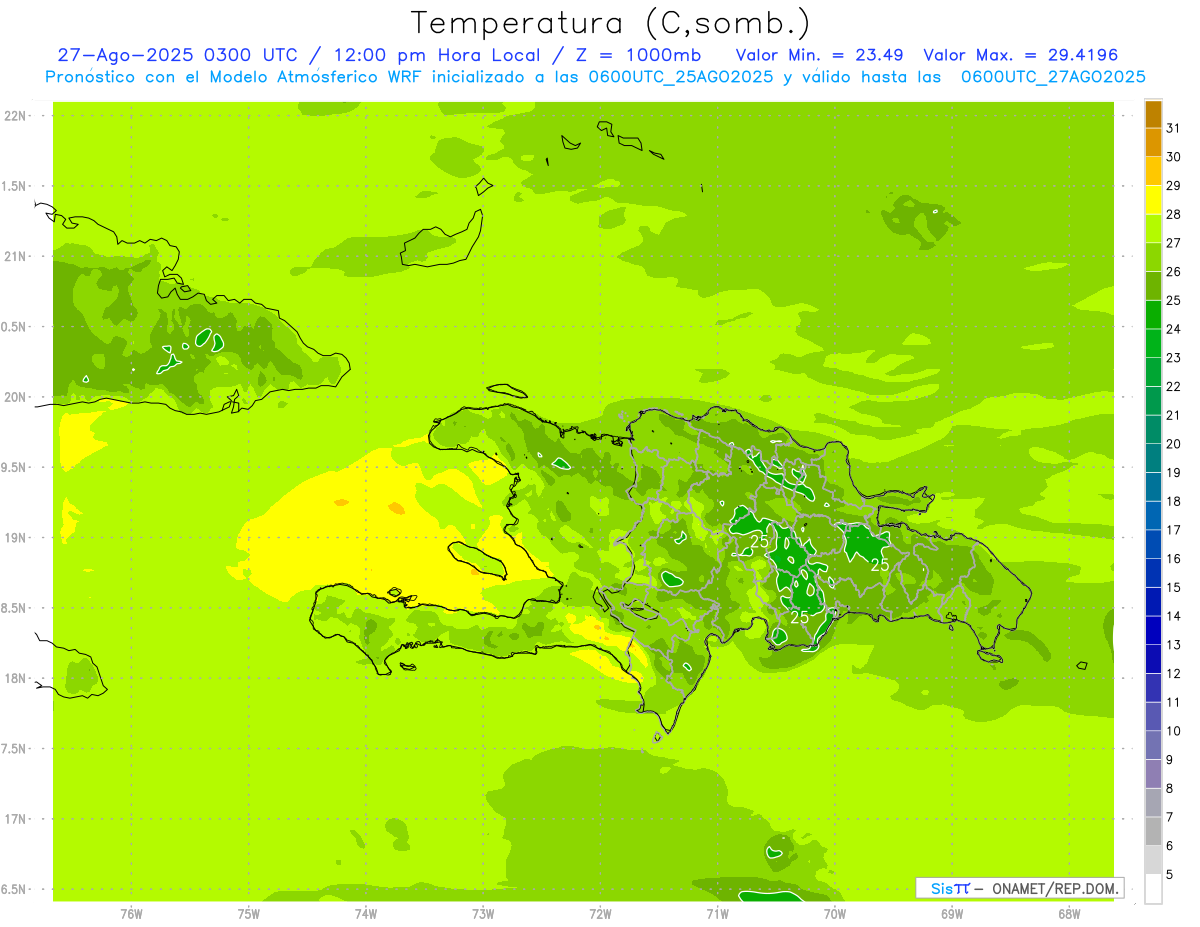Viewport: 1200px width, 927px height.
Task: Click the "19N" latitude axis label
Action: tap(17, 538)
